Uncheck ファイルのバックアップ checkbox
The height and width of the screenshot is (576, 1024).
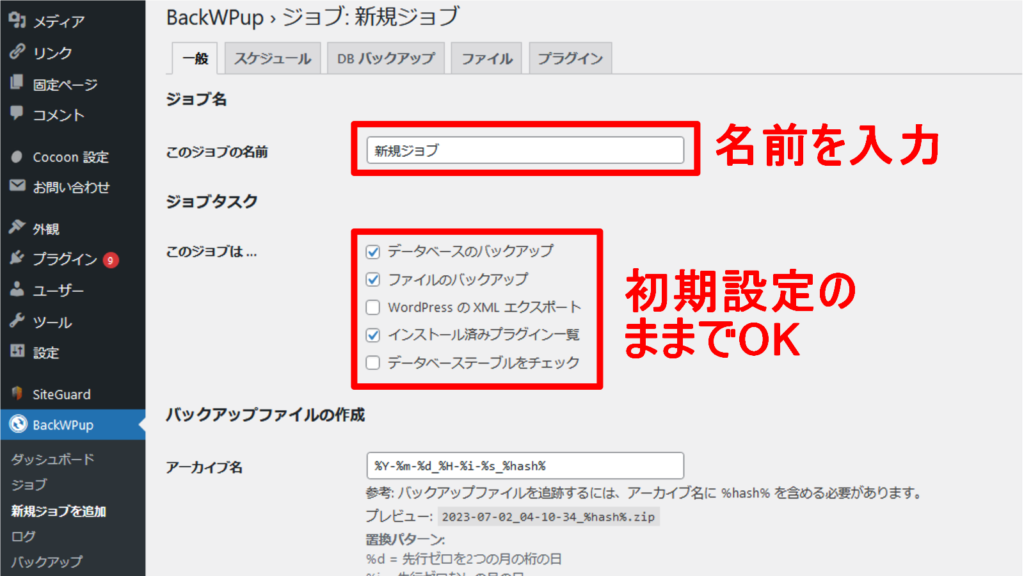(x=373, y=280)
